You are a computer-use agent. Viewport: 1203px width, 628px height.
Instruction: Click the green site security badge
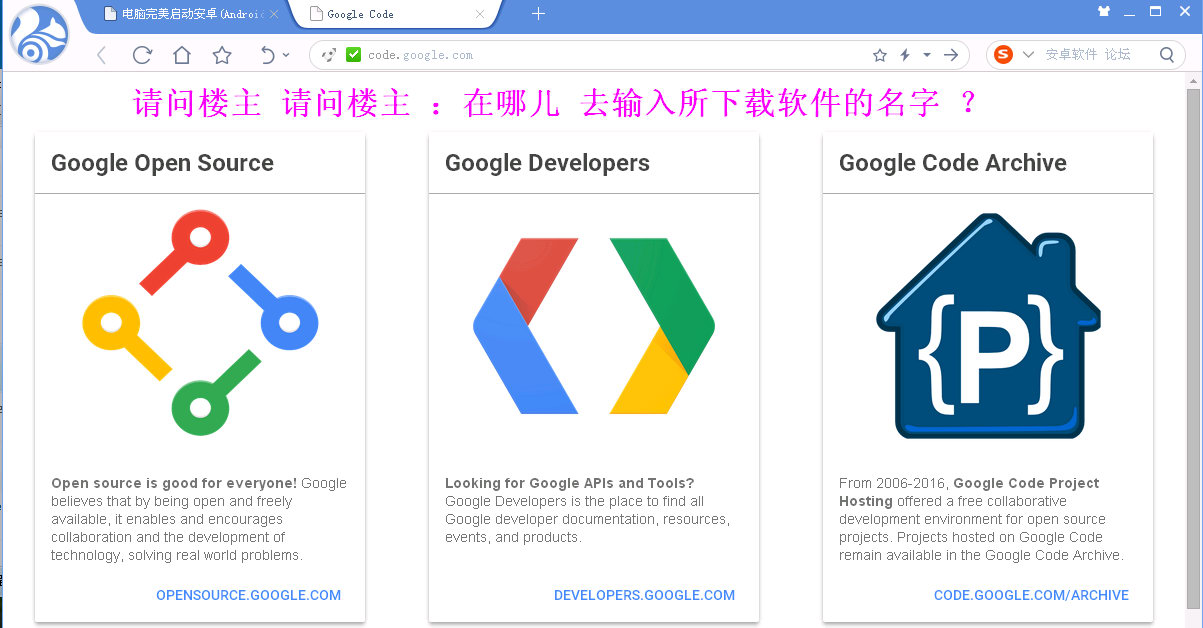(353, 55)
